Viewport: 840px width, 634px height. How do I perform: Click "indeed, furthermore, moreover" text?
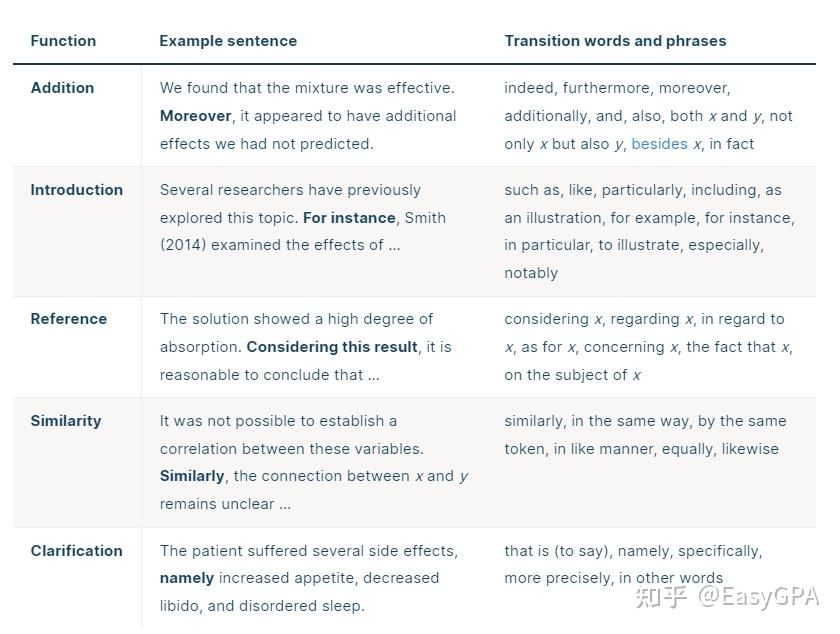616,88
